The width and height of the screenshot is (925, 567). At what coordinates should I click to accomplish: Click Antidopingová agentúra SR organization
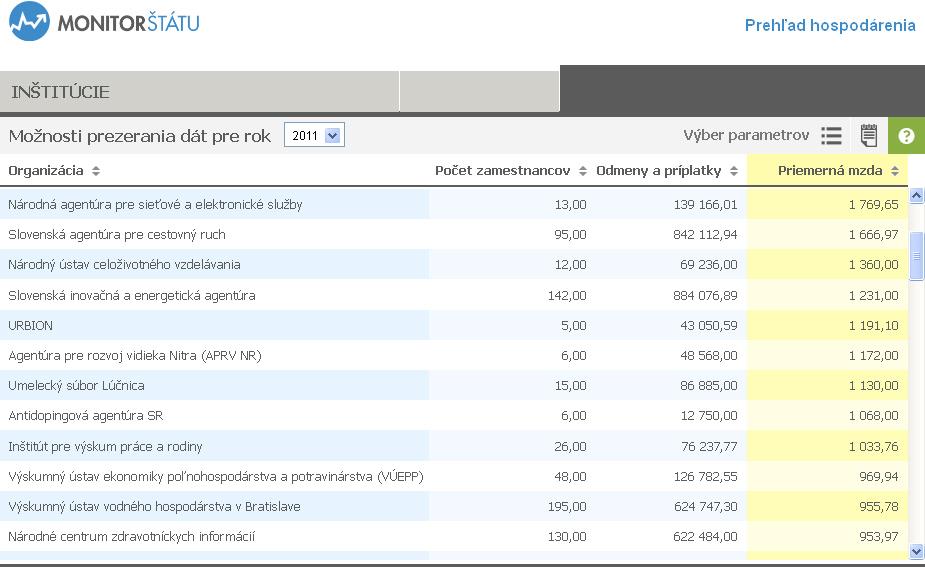point(85,416)
